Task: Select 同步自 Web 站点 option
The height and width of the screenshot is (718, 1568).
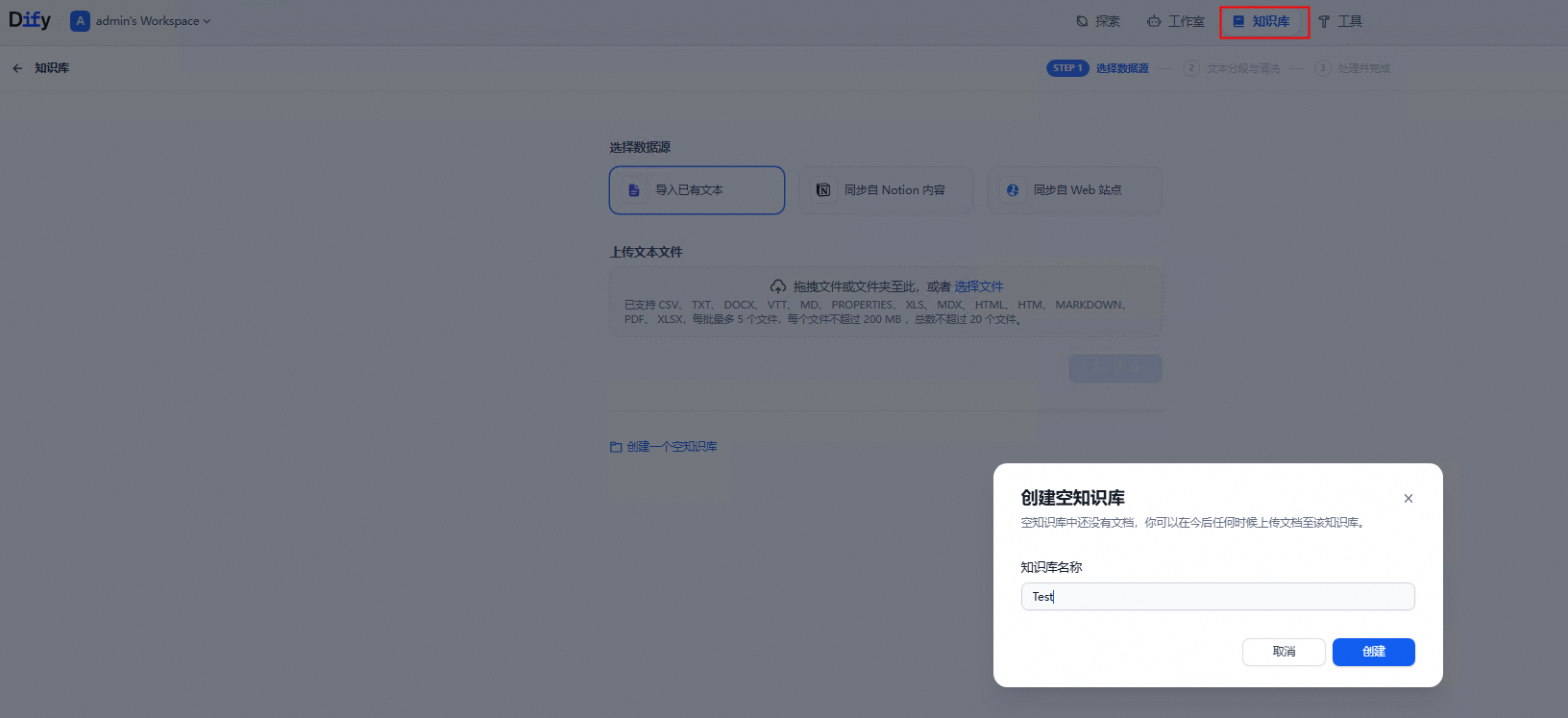Action: 1075,190
